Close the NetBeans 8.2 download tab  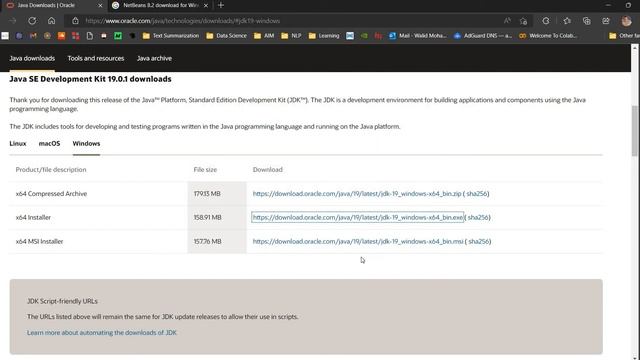[x=206, y=5]
